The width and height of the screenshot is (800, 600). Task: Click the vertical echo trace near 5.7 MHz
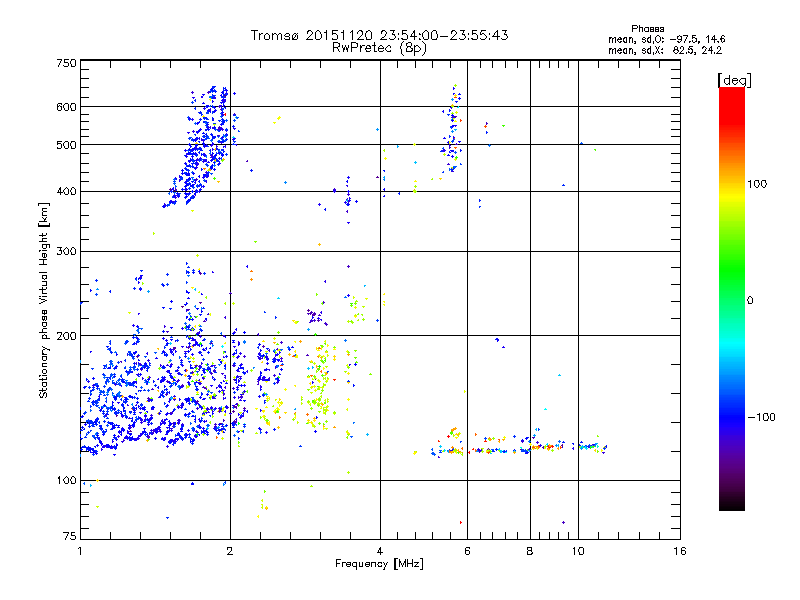click(x=453, y=130)
